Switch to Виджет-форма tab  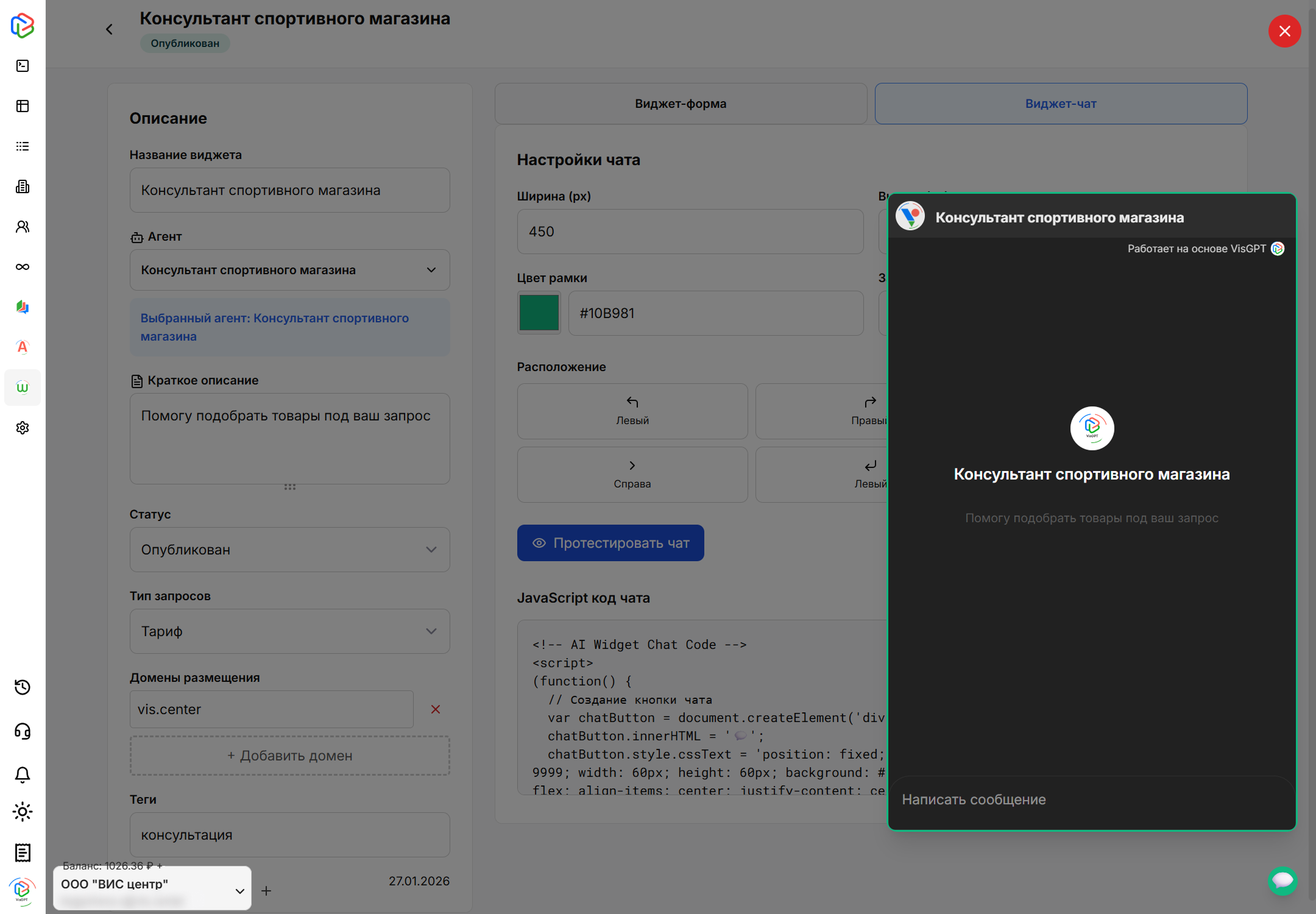point(681,104)
